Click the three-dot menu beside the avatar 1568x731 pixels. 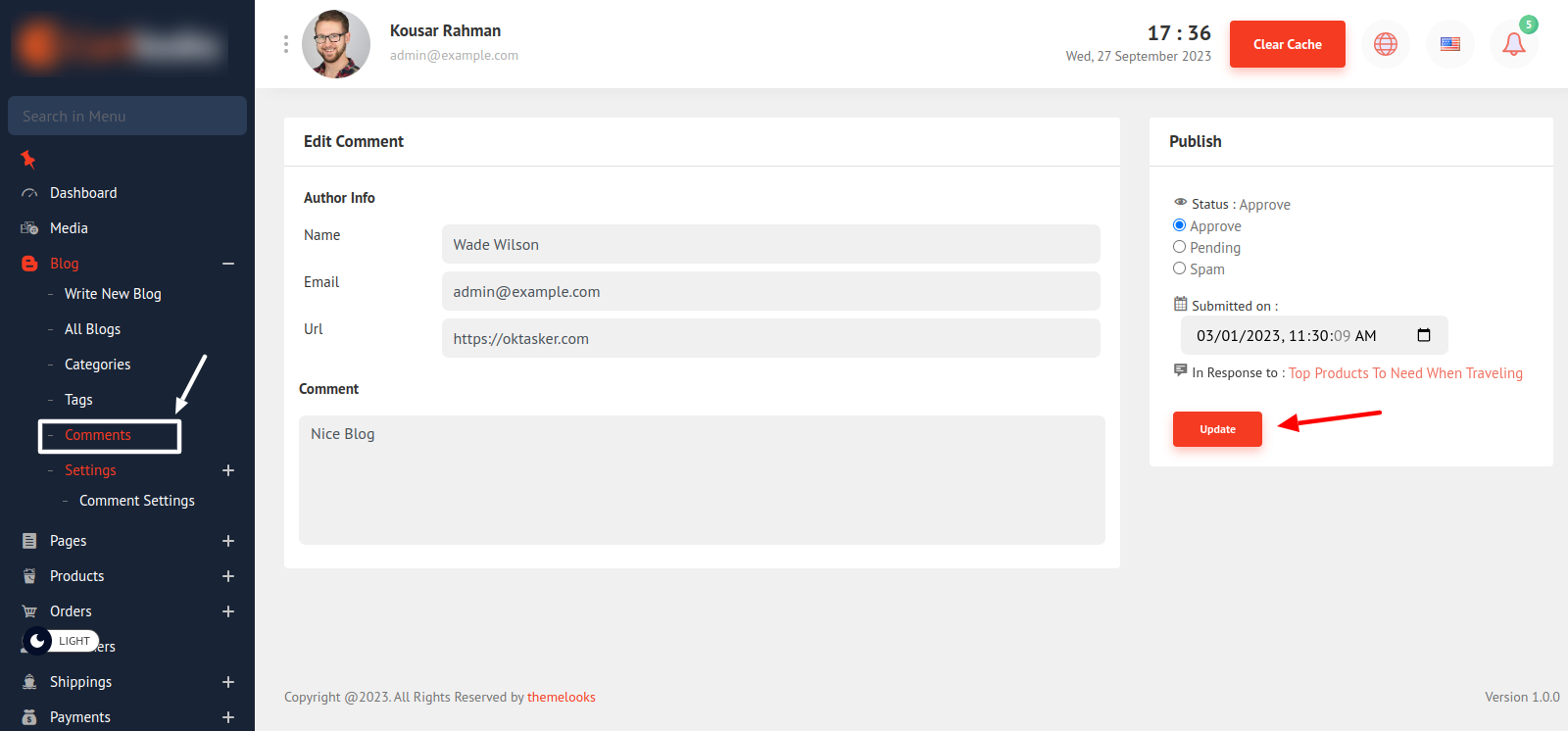(286, 44)
